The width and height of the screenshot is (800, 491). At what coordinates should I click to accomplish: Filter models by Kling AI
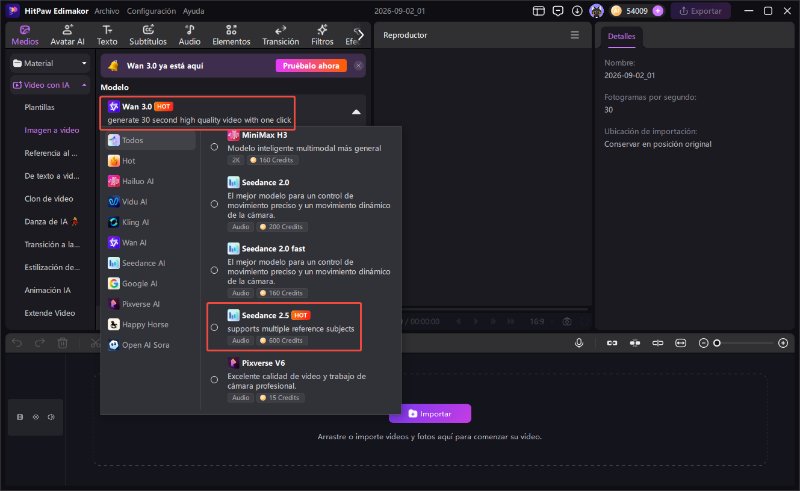[151, 222]
